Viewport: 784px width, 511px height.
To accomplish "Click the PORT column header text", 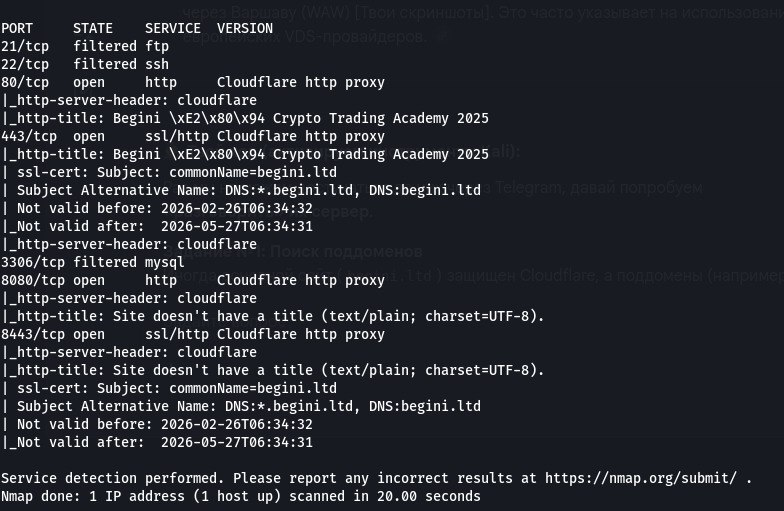I will [17, 28].
